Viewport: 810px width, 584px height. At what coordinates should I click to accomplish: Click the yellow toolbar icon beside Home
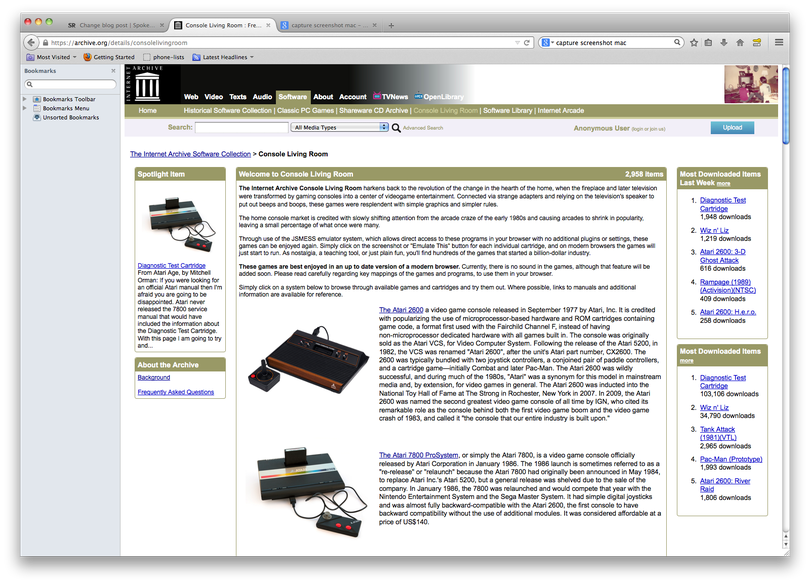pyautogui.click(x=757, y=43)
